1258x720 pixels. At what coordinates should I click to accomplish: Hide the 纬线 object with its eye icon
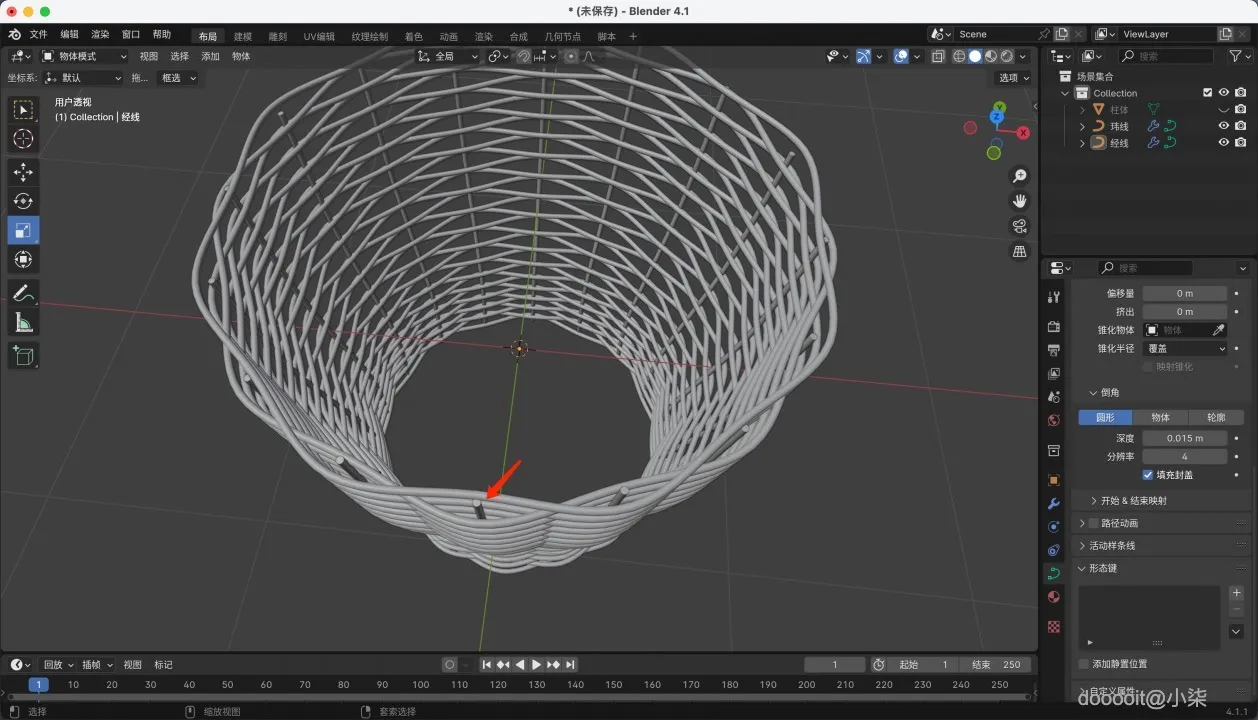point(1223,126)
